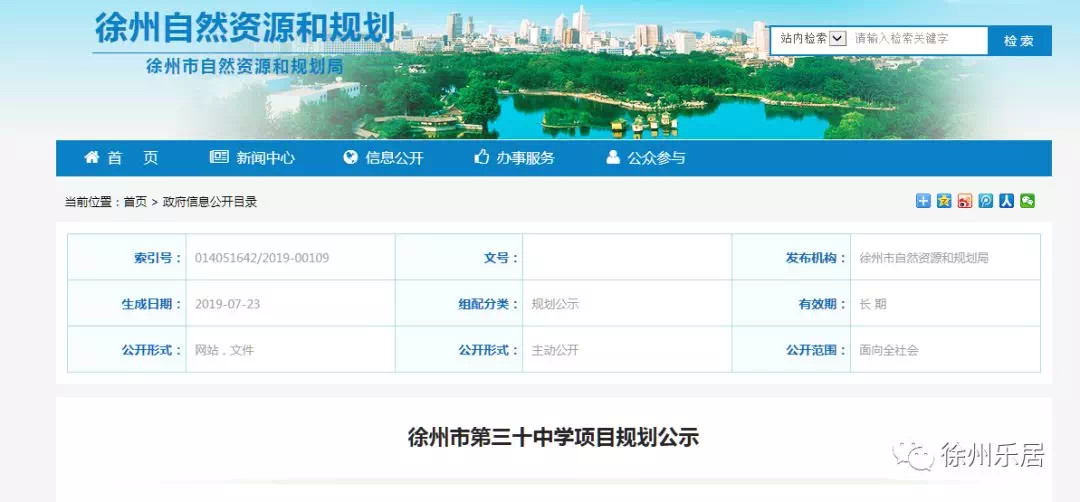1080x502 pixels.
Task: Share page to Tencent Weibo icon
Action: pos(986,201)
